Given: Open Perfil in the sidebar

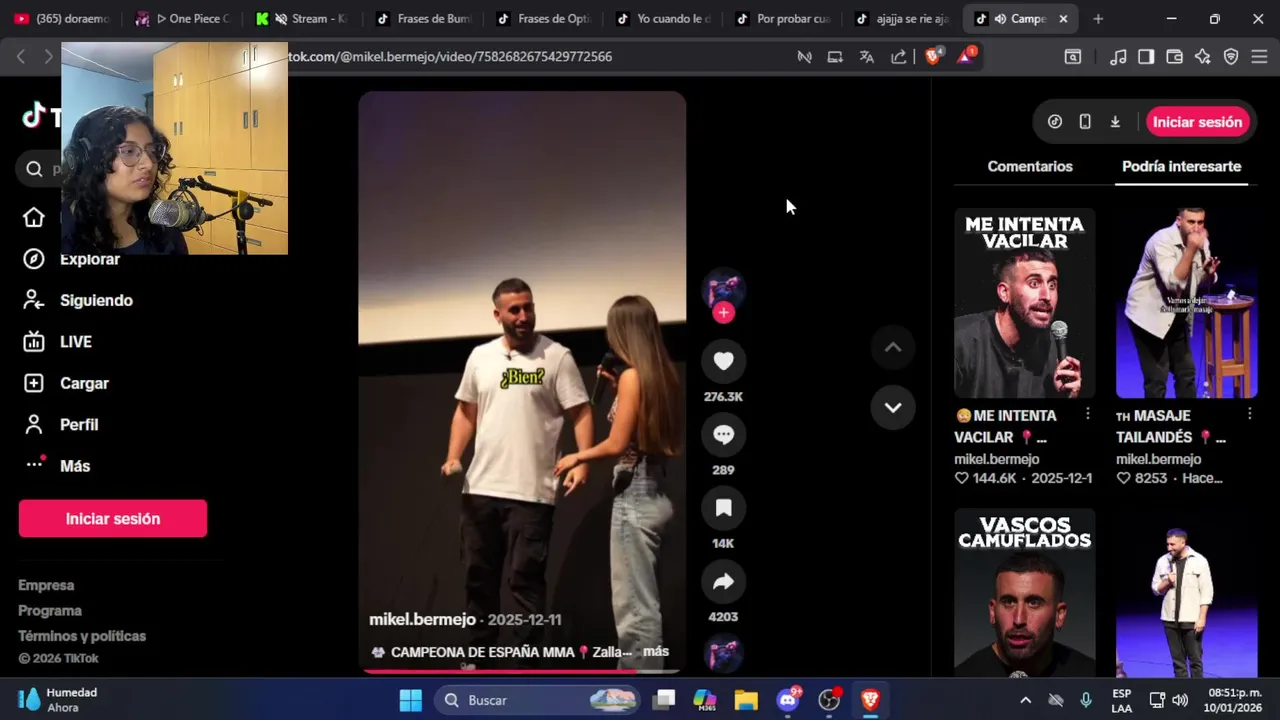Looking at the screenshot, I should pos(61,425).
